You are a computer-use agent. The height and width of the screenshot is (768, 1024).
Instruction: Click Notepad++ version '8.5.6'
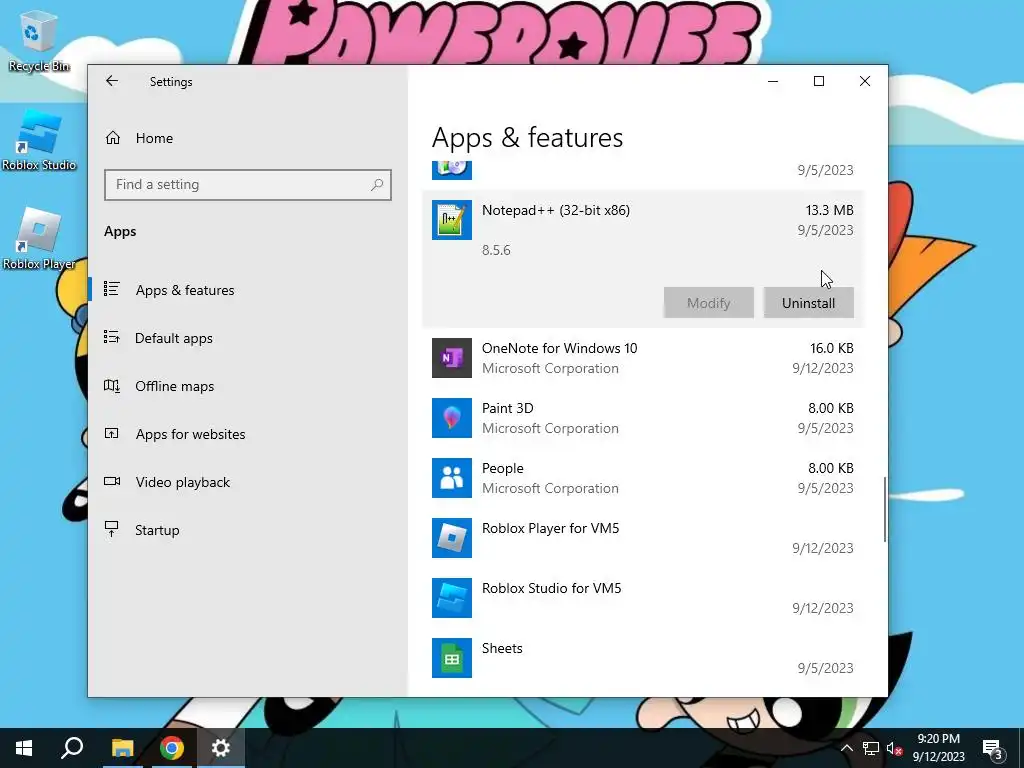(x=496, y=250)
